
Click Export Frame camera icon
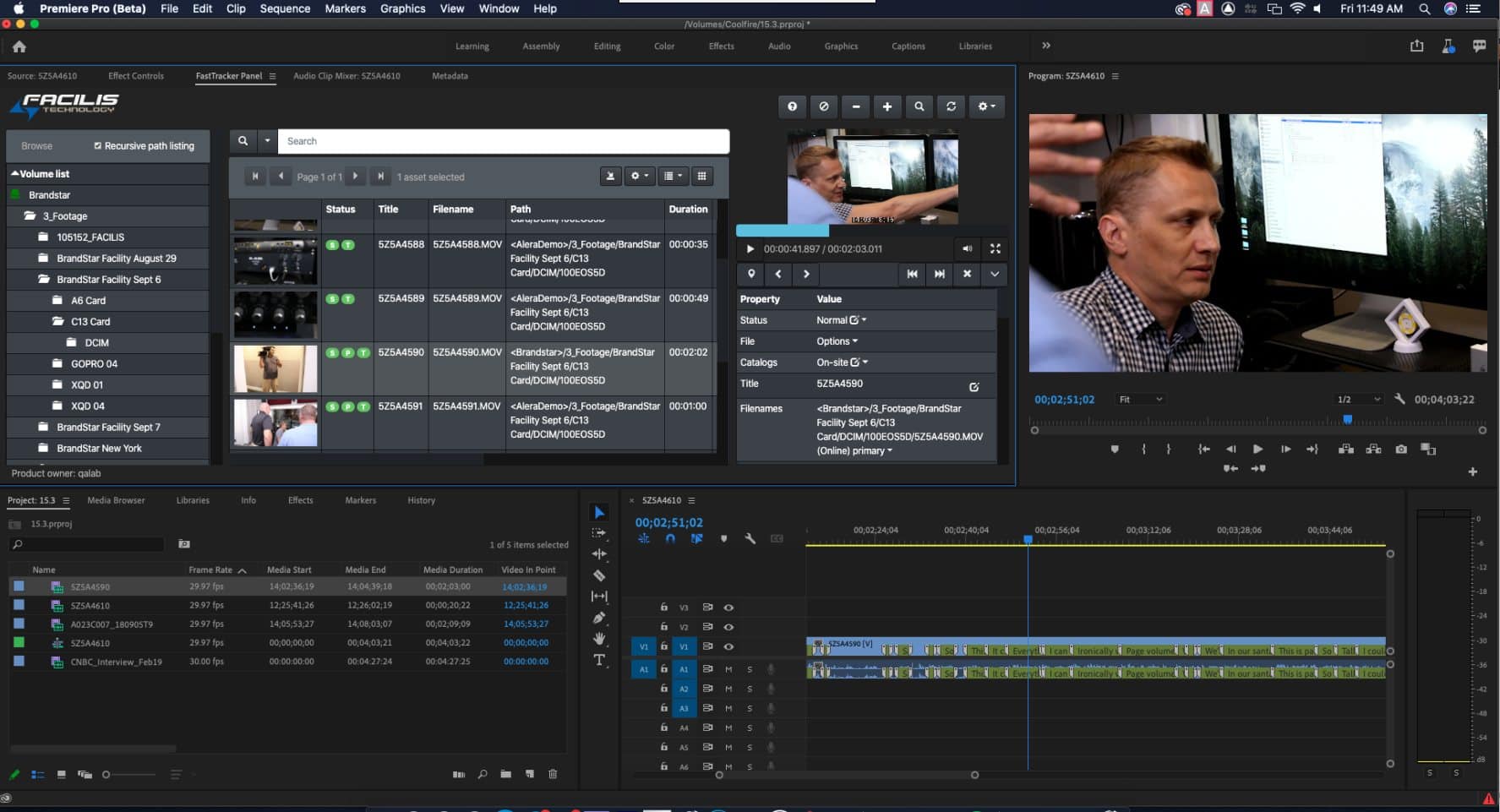click(1400, 450)
